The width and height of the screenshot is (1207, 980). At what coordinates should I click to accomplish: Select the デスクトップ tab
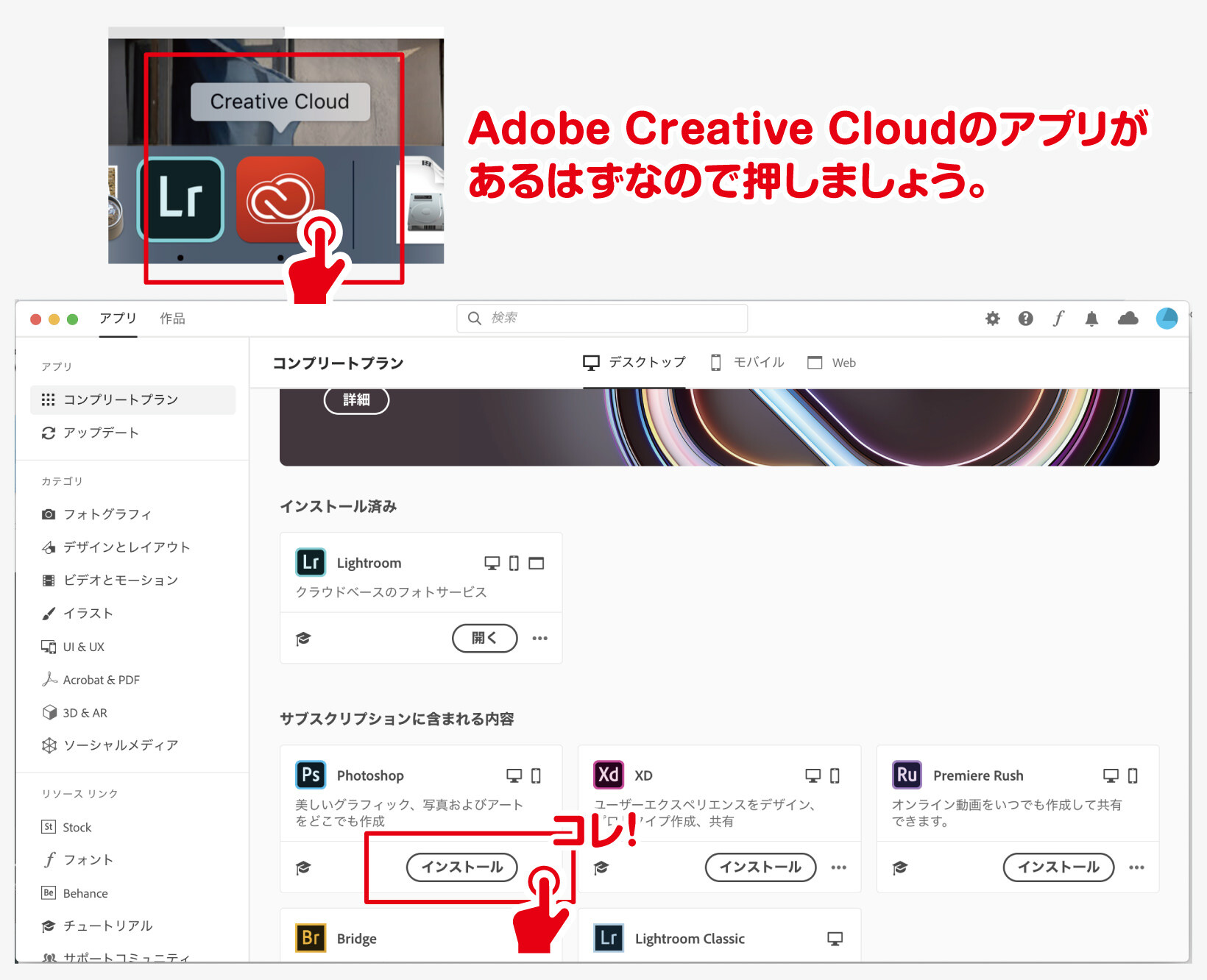634,363
